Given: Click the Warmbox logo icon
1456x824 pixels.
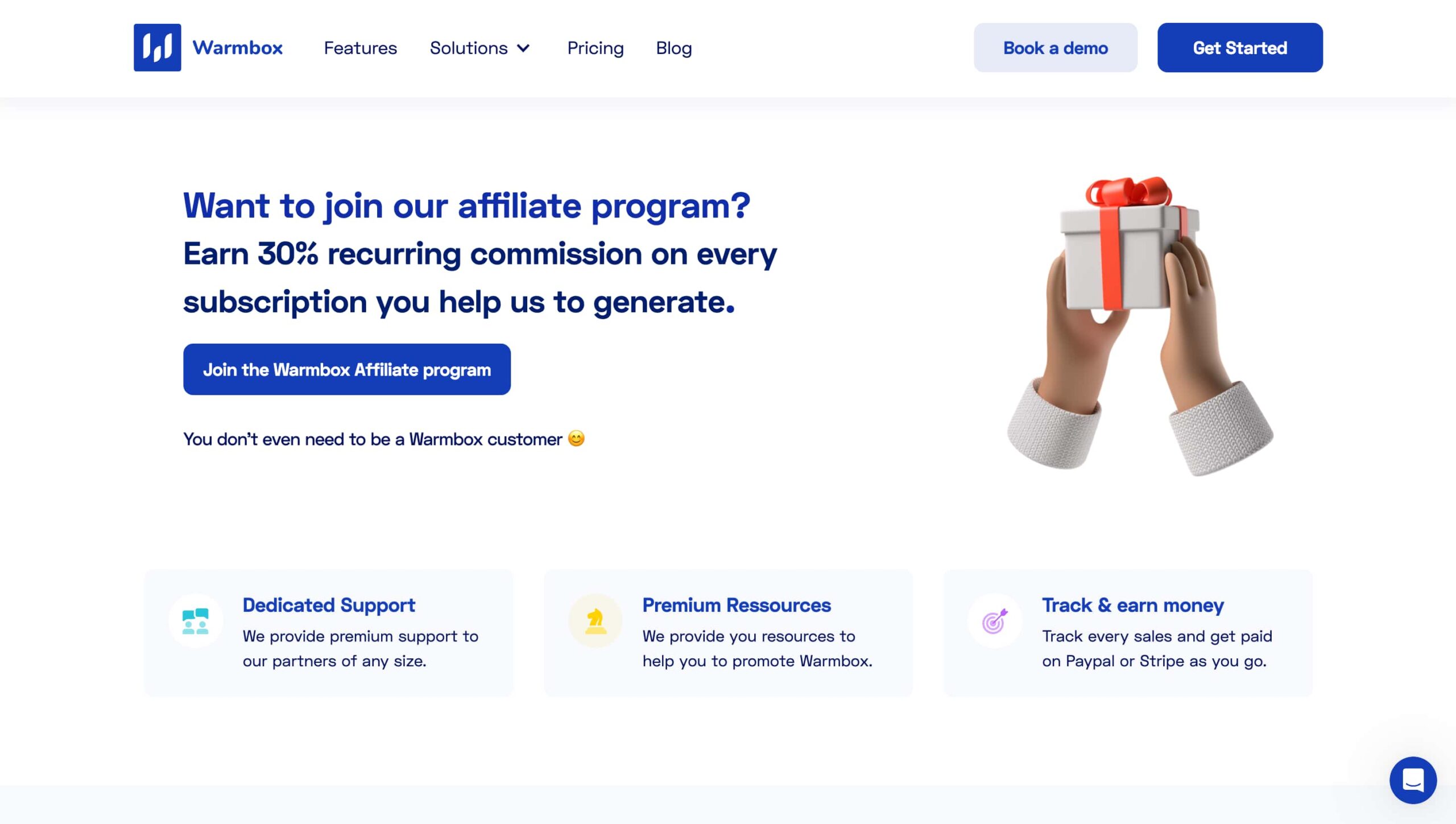Looking at the screenshot, I should point(158,47).
